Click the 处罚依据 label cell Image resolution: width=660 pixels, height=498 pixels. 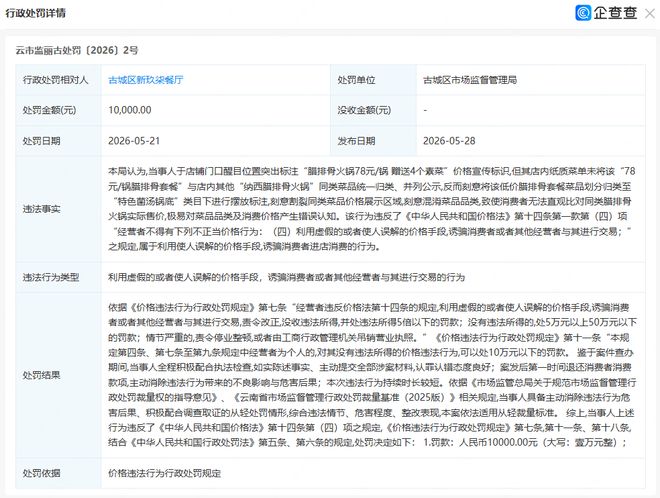click(58, 473)
